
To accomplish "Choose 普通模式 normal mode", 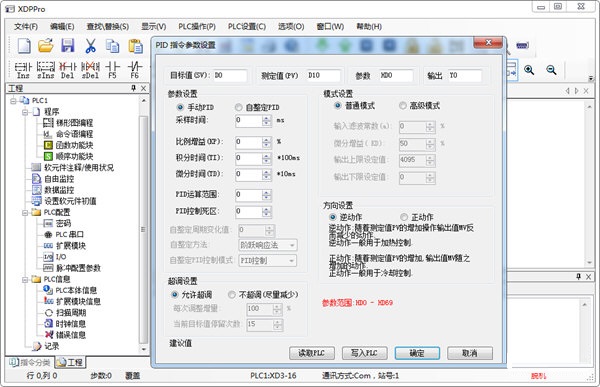I will click(338, 105).
